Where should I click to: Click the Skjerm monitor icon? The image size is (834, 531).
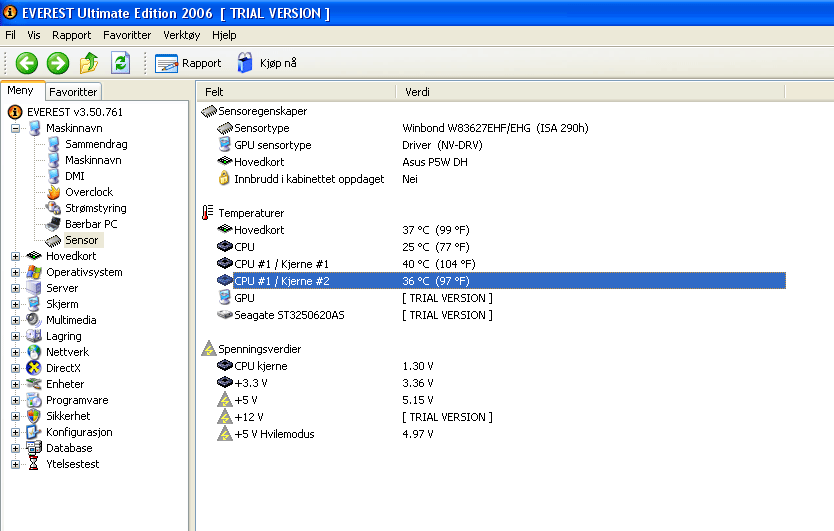click(x=34, y=304)
